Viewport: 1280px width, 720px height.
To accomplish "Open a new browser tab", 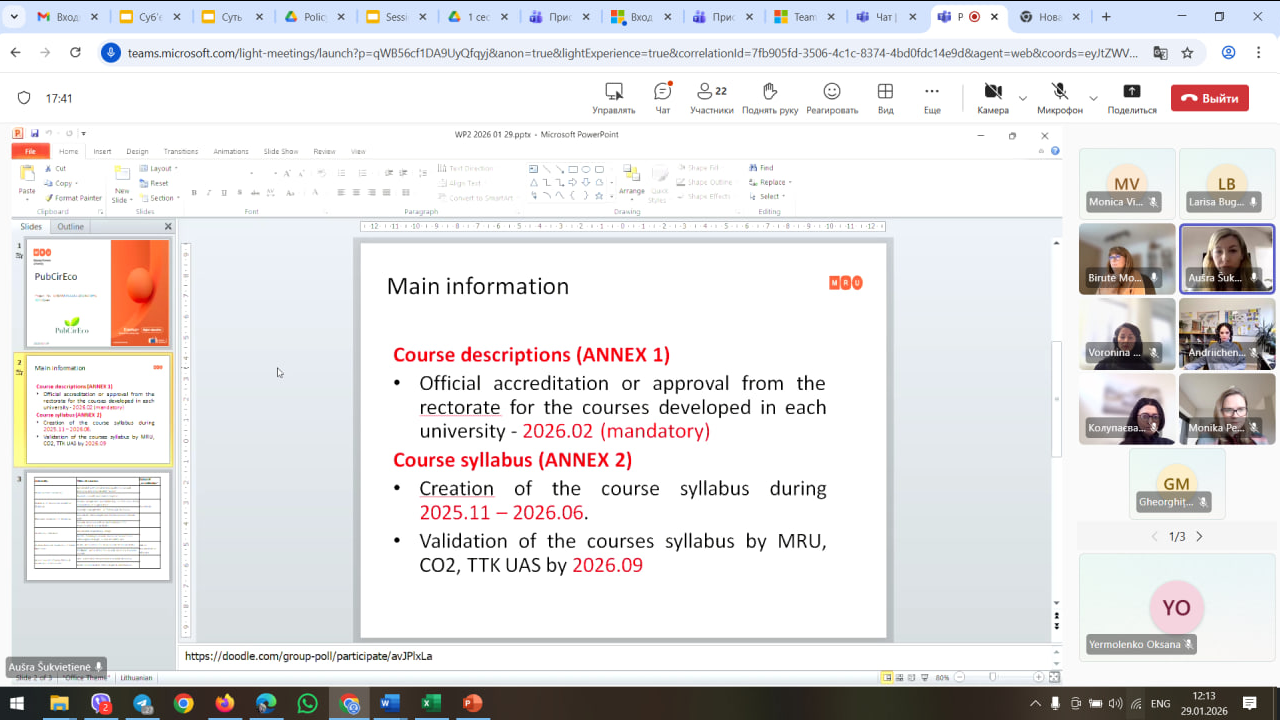I will coord(1106,17).
